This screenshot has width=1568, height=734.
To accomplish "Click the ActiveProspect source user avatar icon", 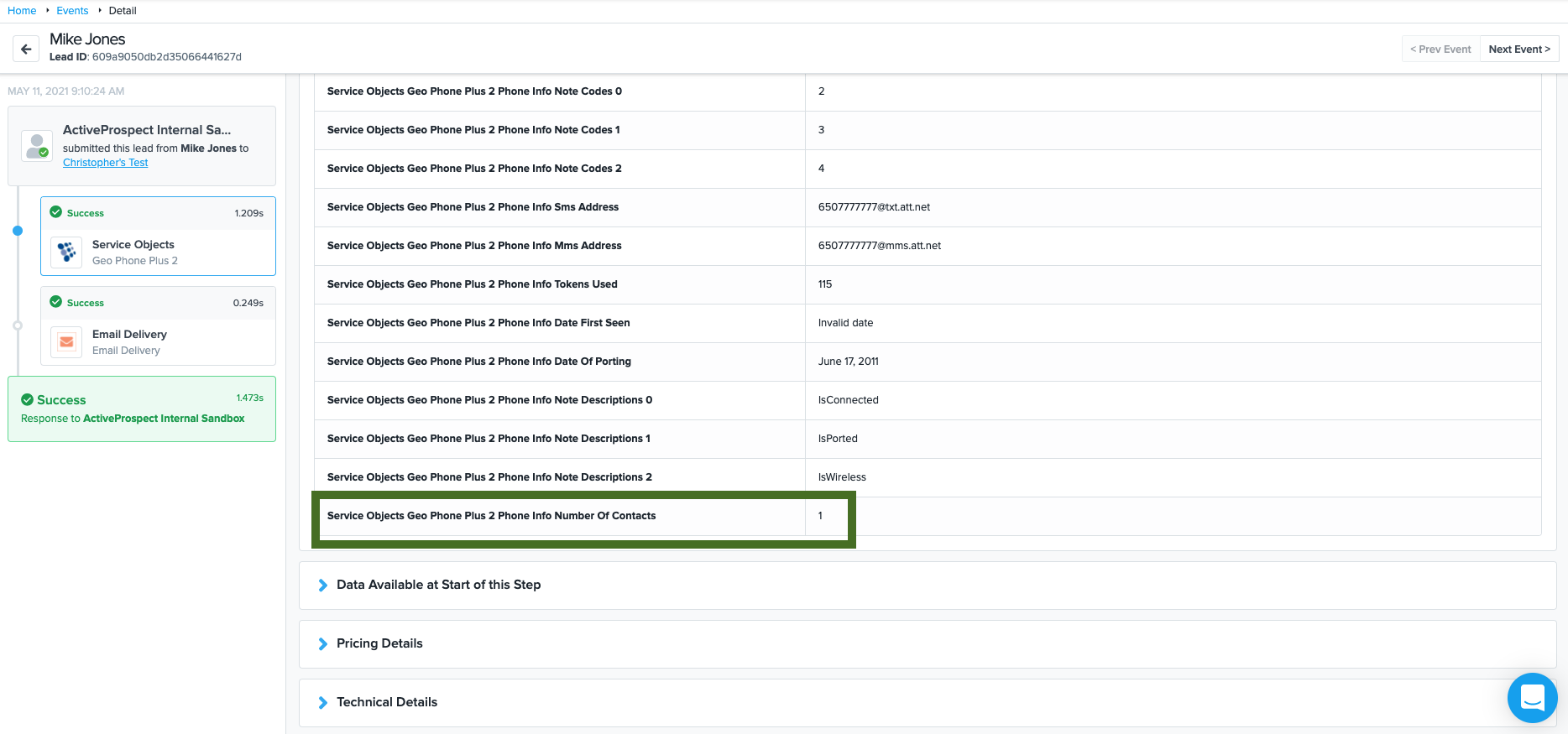I will (37, 145).
